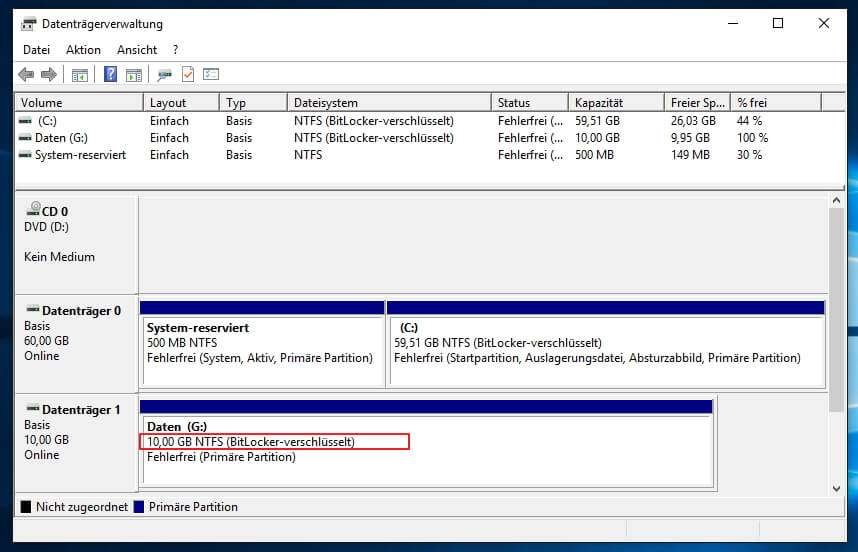Open the ? help menu
This screenshot has width=858, height=552.
pos(175,50)
